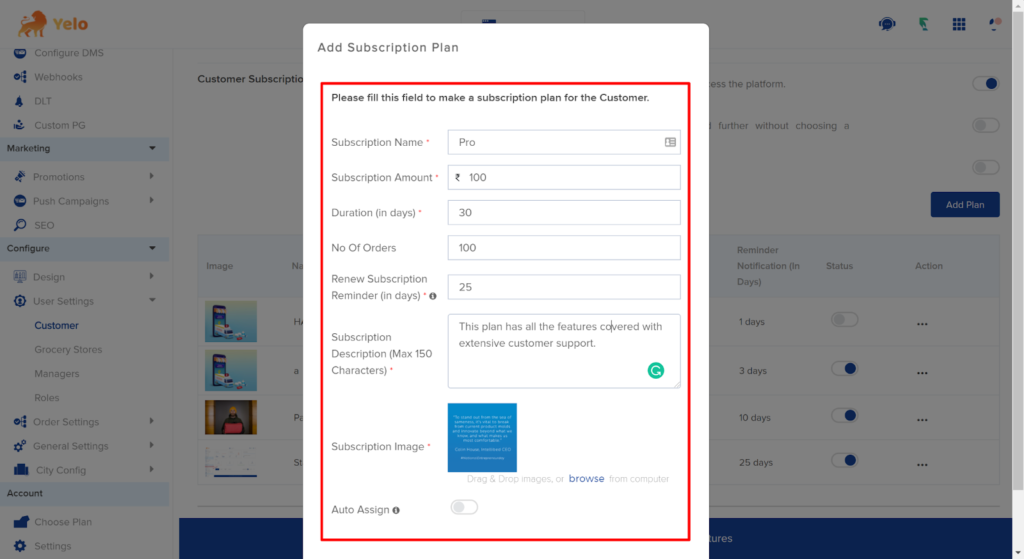Click the Subscription Amount field

click(x=564, y=178)
